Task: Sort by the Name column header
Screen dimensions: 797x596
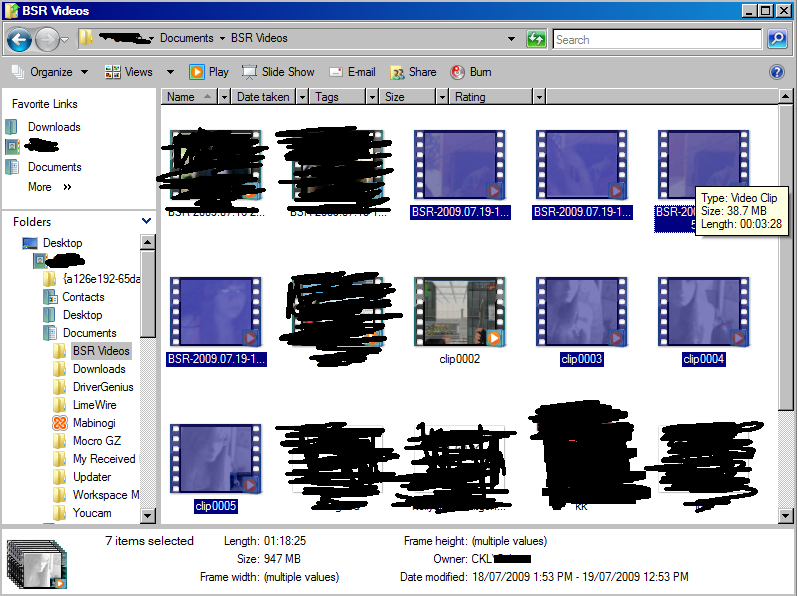Action: [189, 97]
